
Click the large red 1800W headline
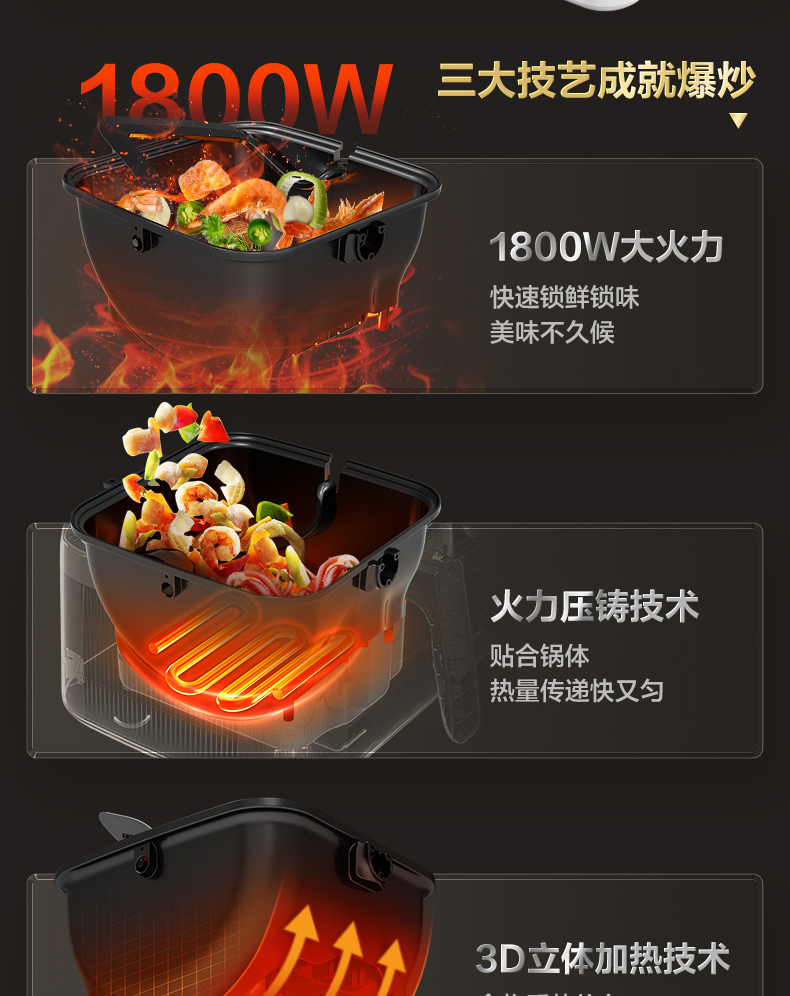coord(236,95)
